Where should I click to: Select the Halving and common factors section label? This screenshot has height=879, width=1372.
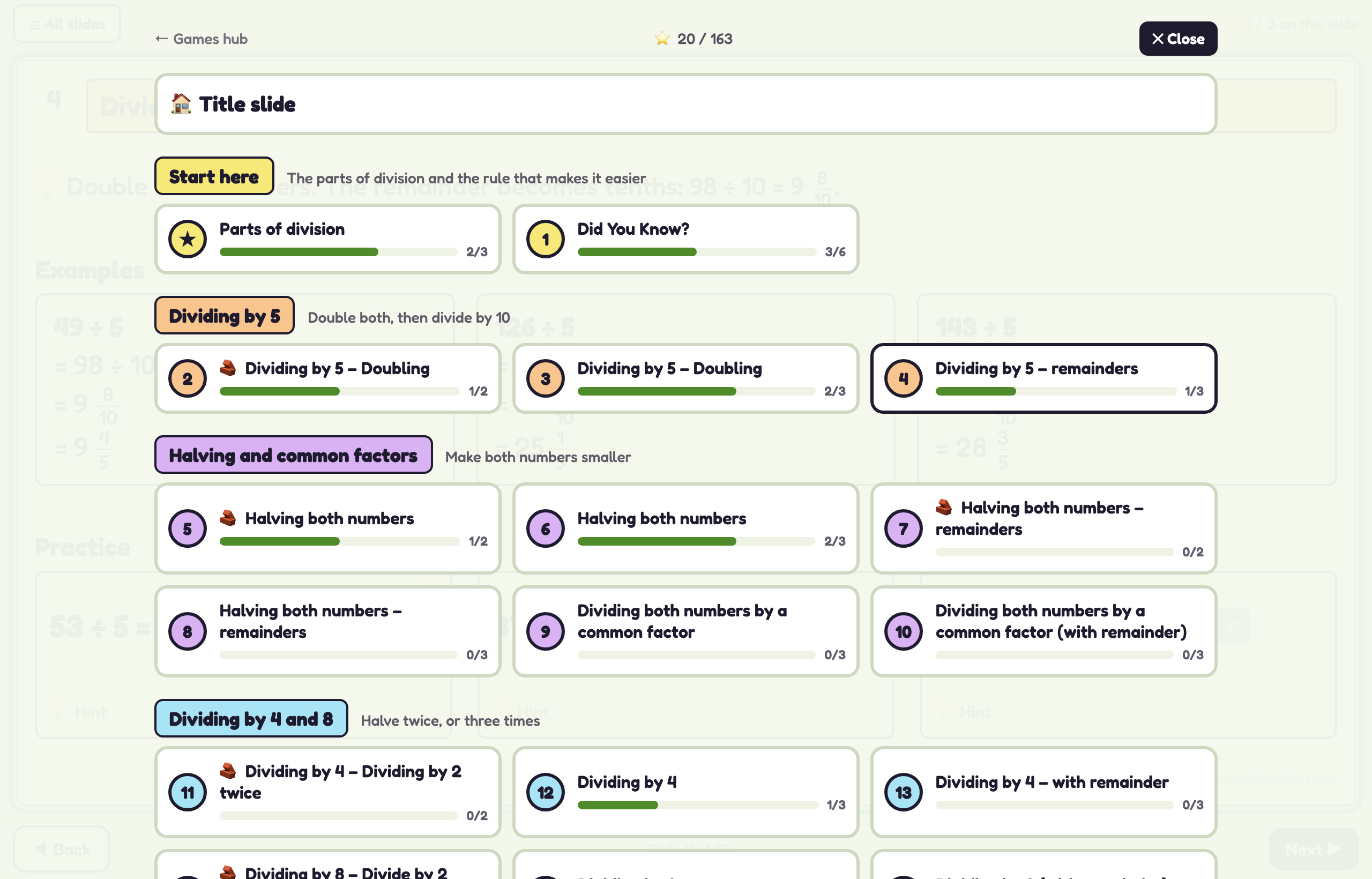click(x=293, y=455)
